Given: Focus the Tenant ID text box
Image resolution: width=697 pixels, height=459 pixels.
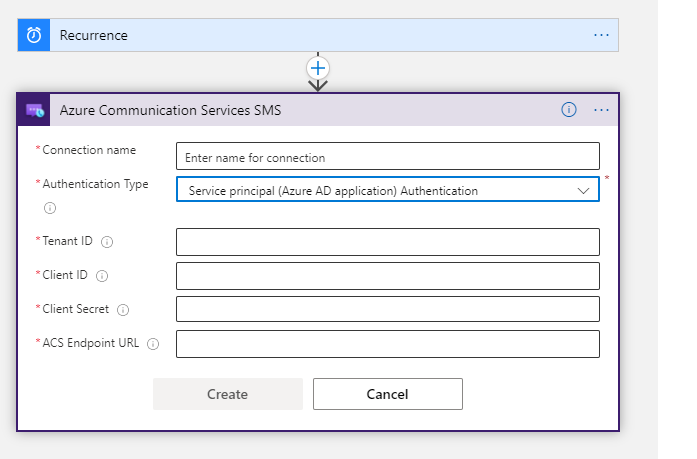Looking at the screenshot, I should (388, 242).
